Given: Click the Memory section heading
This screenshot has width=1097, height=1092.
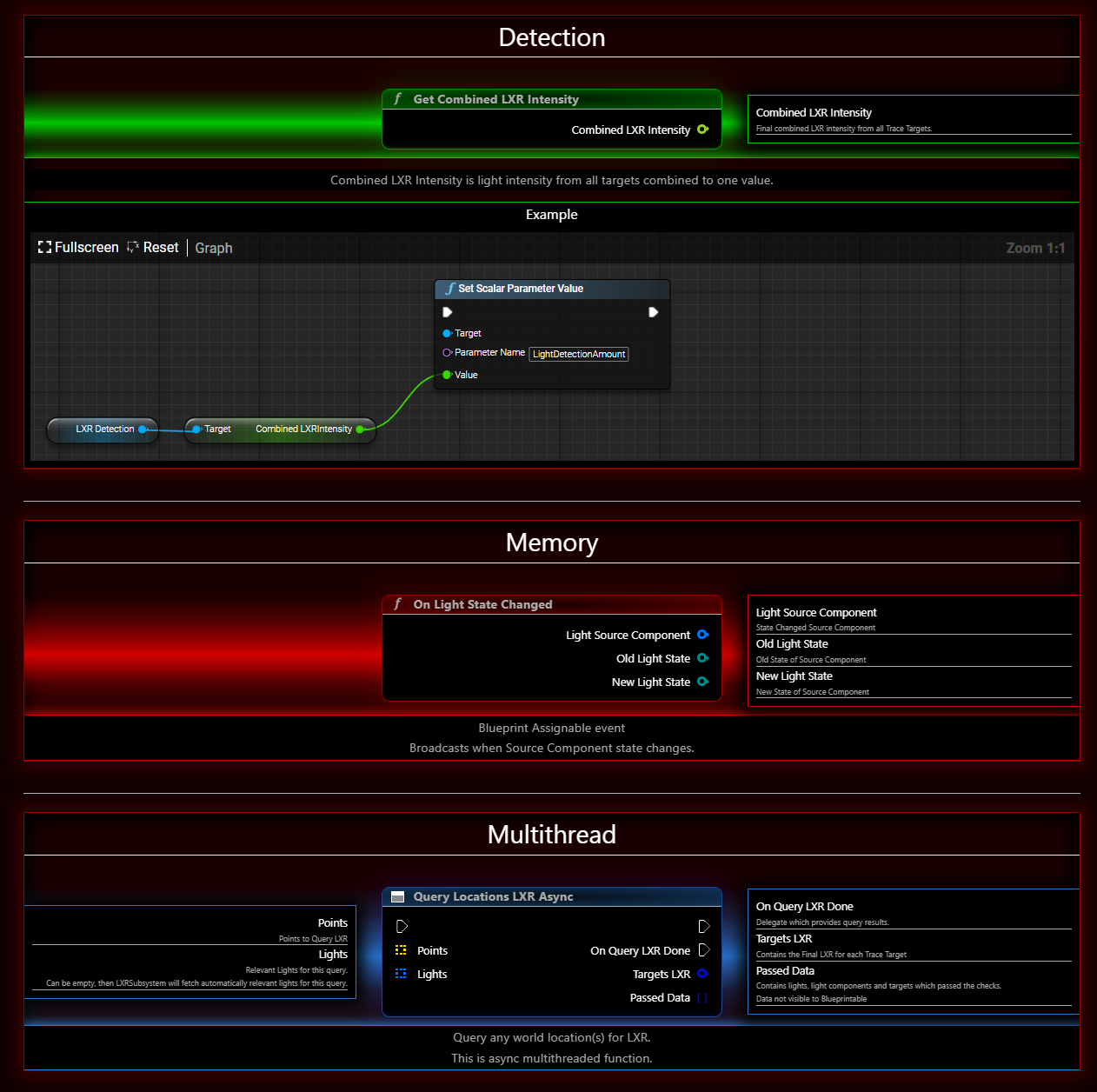Looking at the screenshot, I should pos(552,543).
